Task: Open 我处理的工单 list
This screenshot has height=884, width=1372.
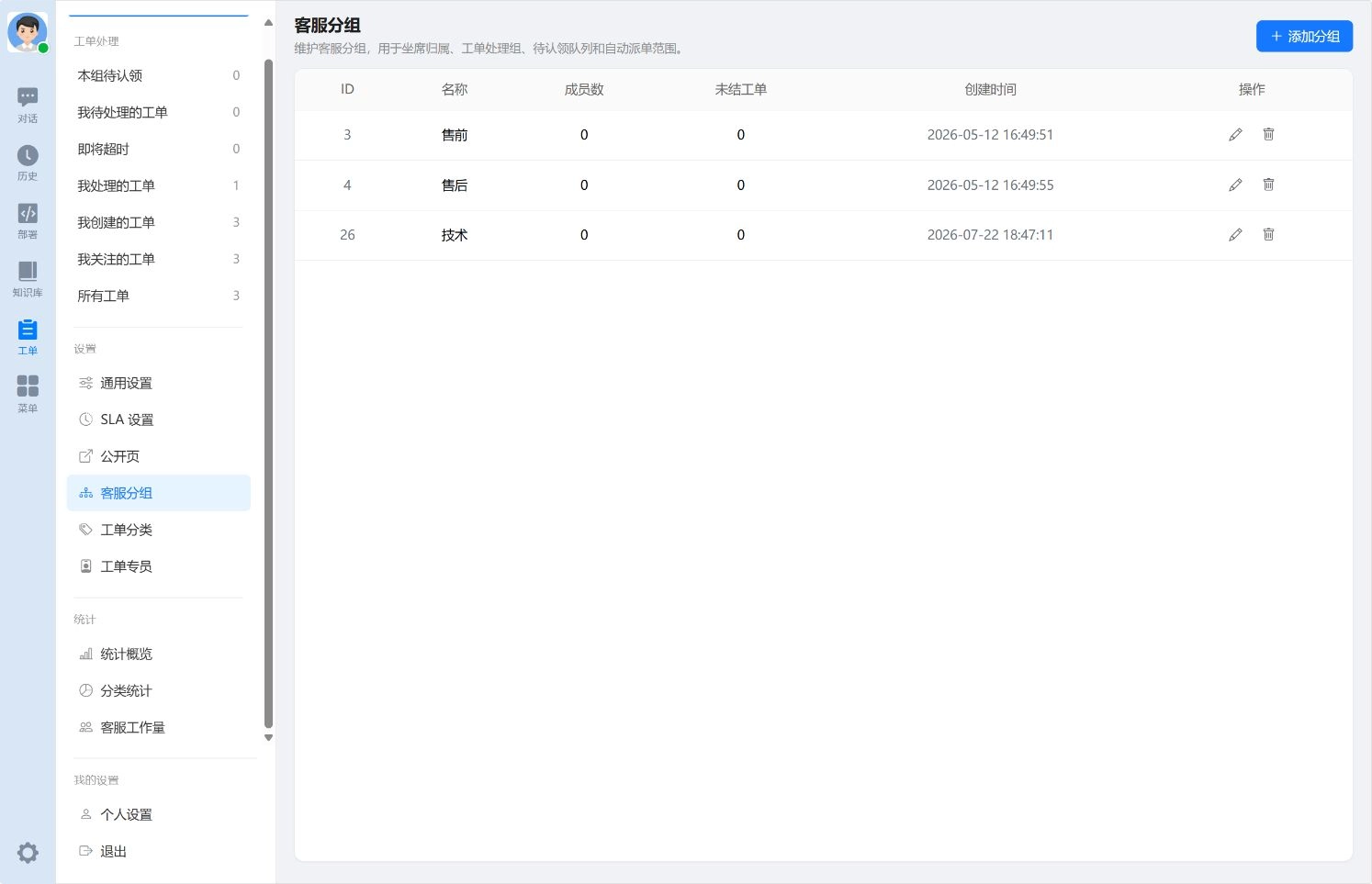Action: (158, 185)
